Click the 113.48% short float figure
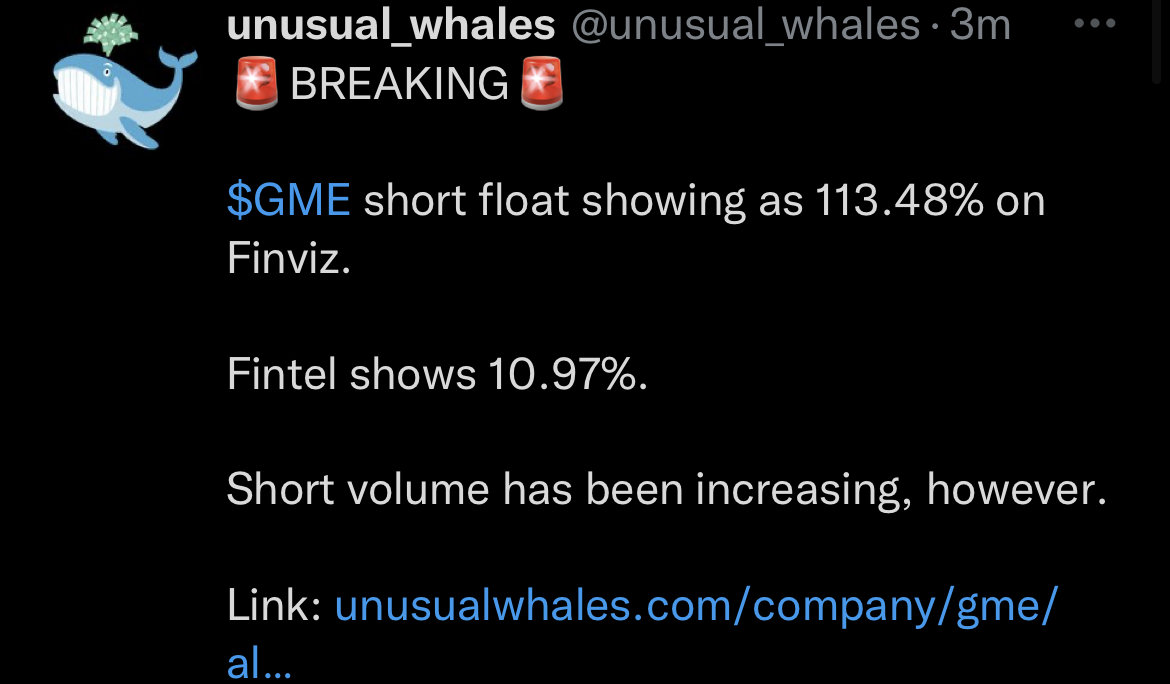 [899, 200]
